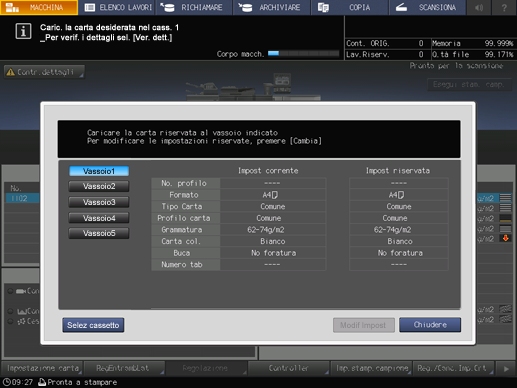Click right arrow in bottom bar

pos(506,369)
